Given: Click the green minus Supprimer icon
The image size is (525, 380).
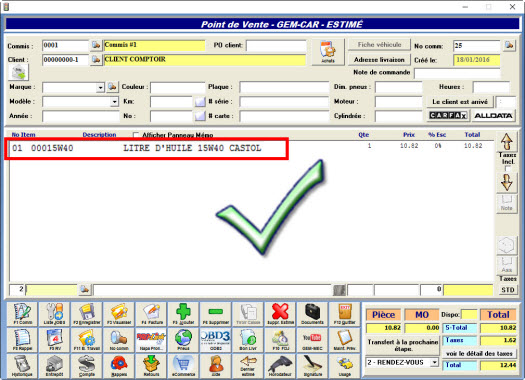Looking at the screenshot, I should 215,314.
